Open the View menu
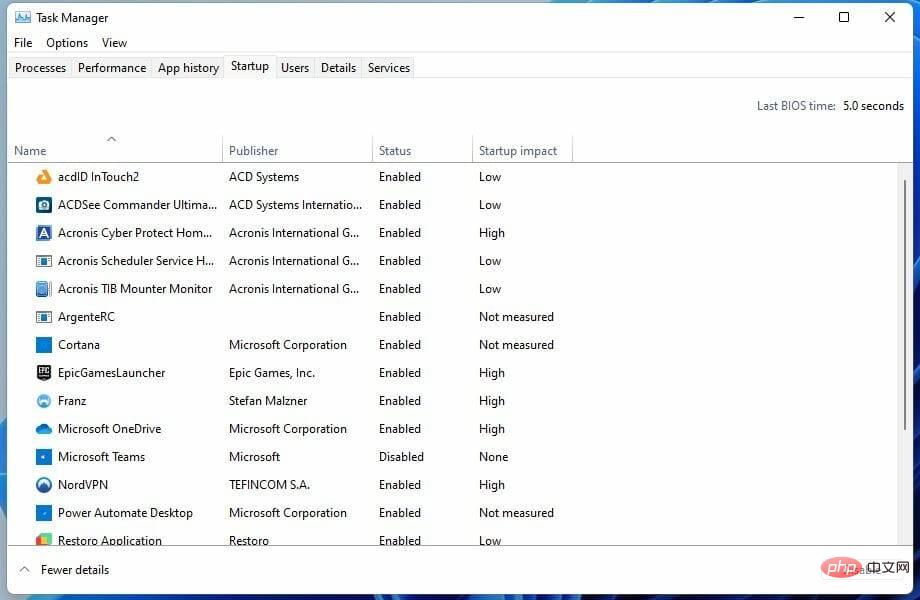The image size is (920, 600). click(x=114, y=43)
